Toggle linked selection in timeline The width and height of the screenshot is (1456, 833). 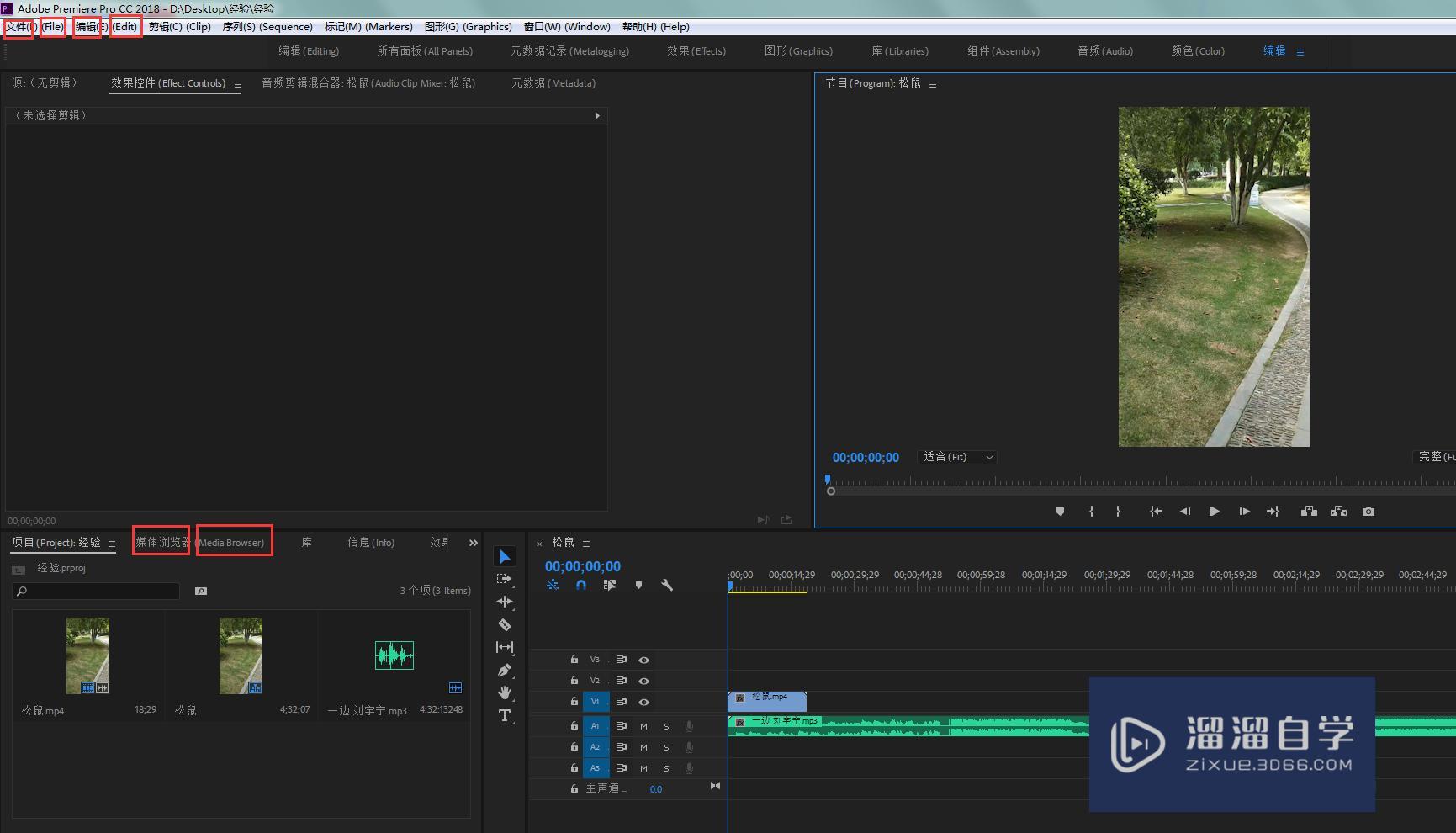pyautogui.click(x=610, y=585)
